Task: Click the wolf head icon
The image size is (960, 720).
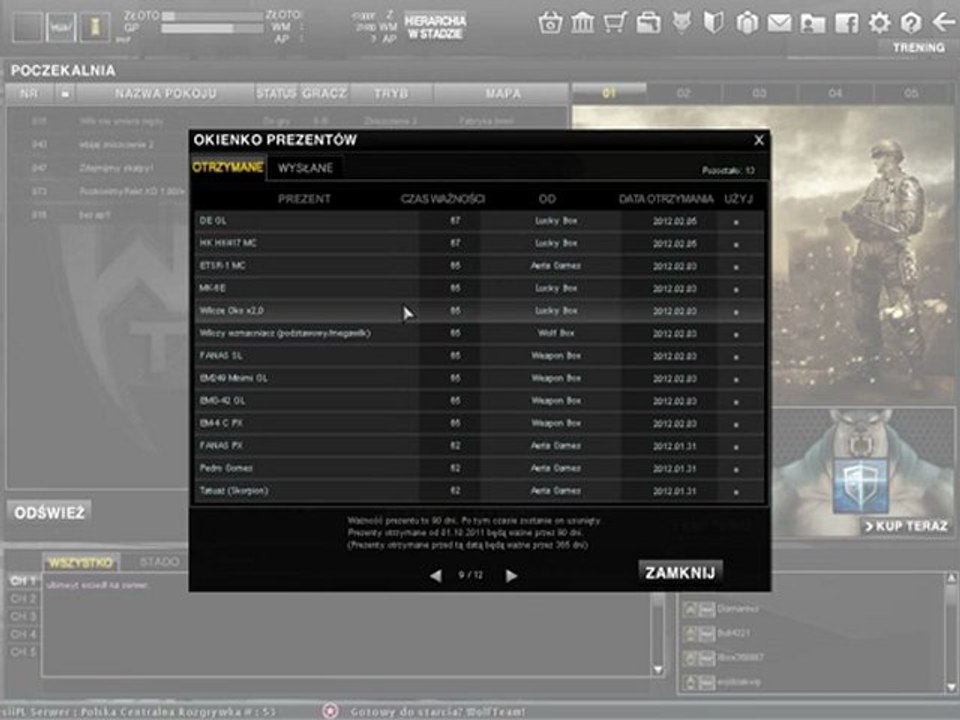Action: [681, 23]
